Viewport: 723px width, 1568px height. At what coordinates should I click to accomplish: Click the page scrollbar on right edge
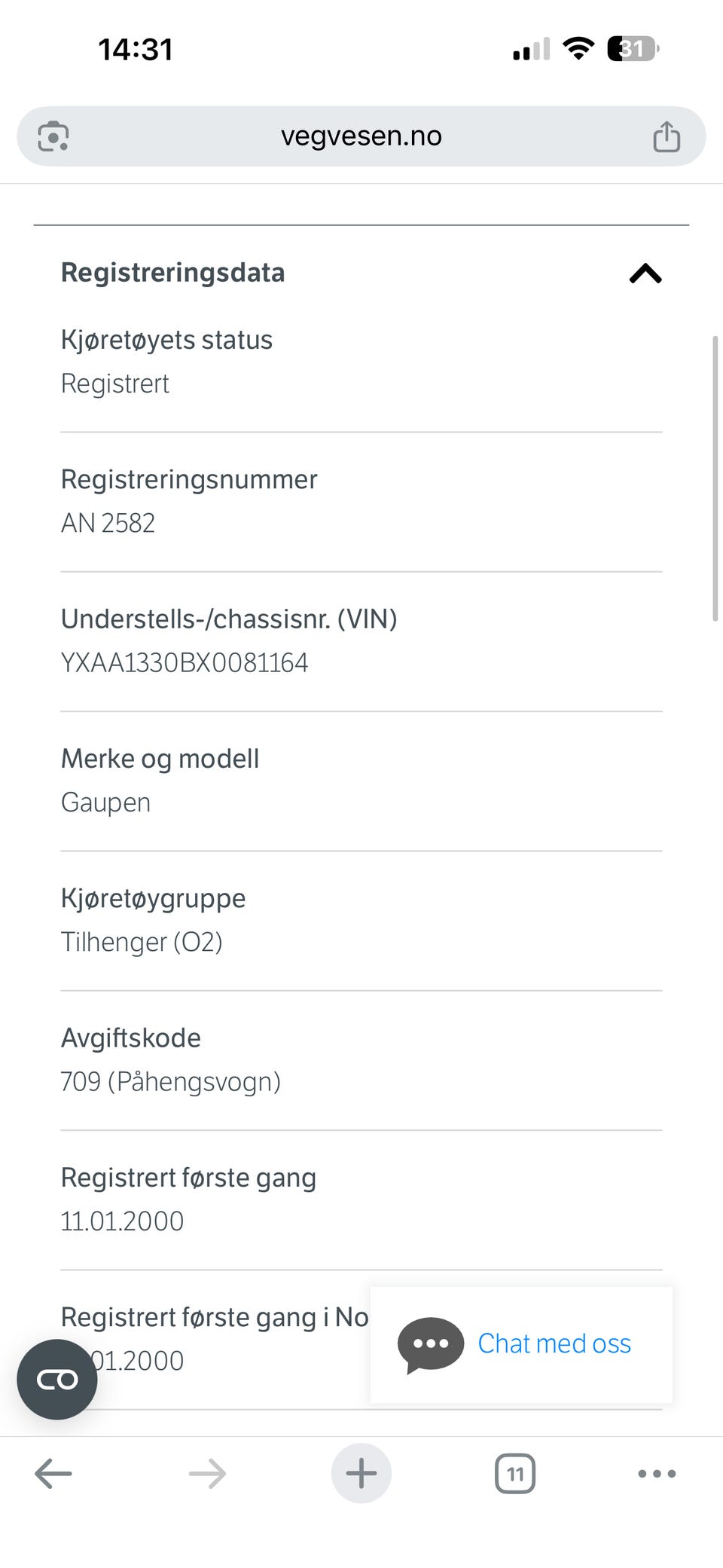tap(715, 478)
